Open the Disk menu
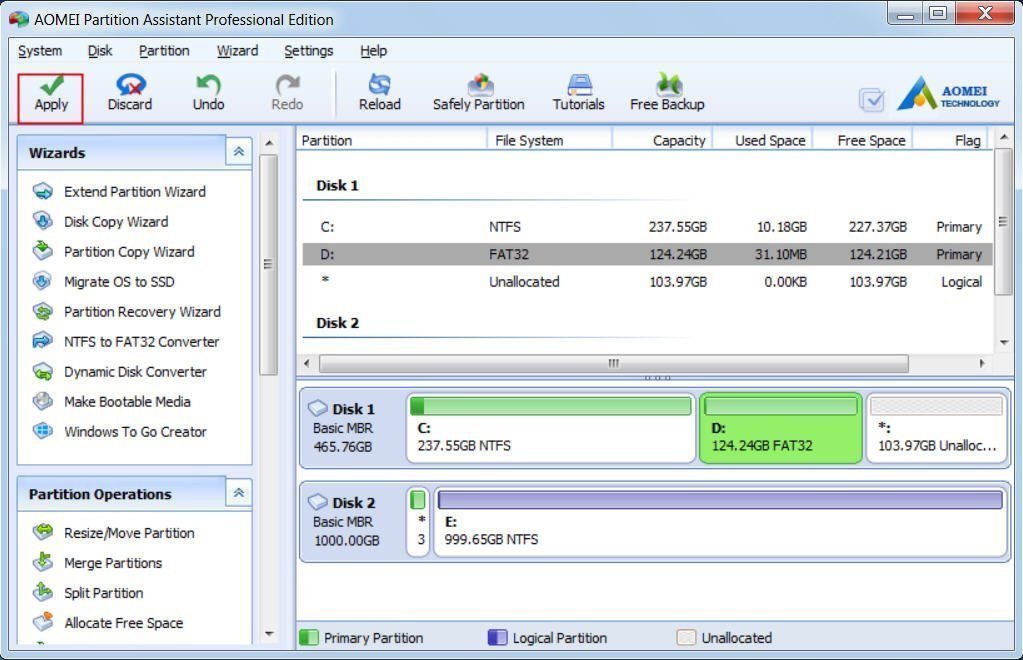The height and width of the screenshot is (660, 1023). click(100, 51)
